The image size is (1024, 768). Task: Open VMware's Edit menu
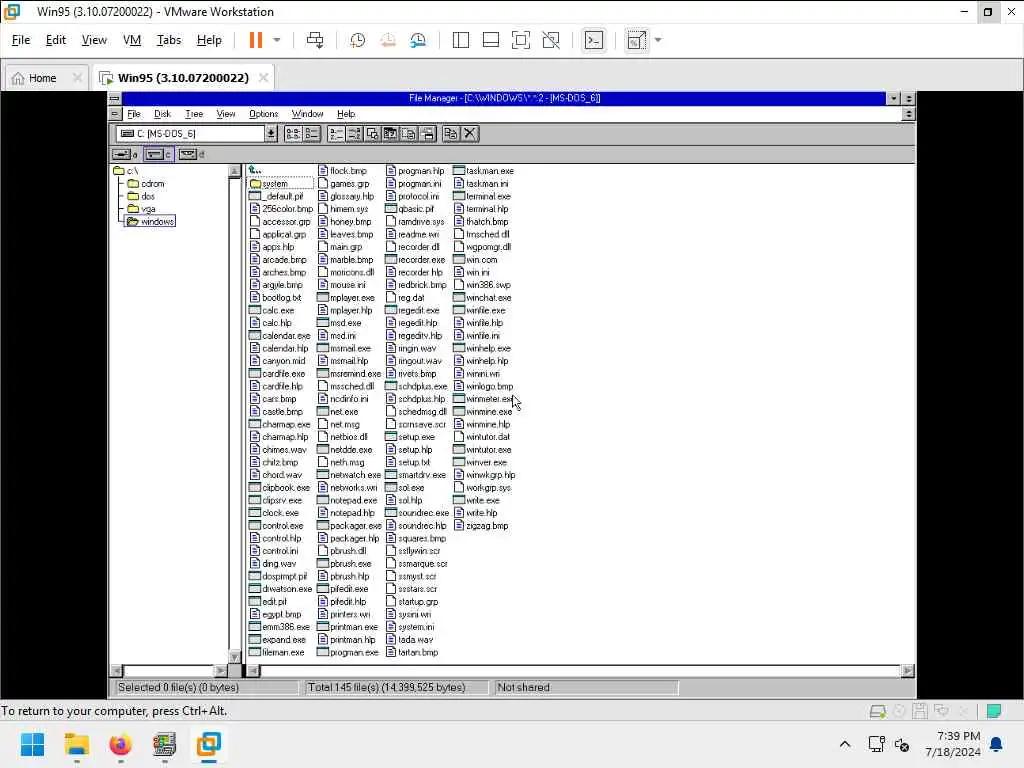coord(56,40)
